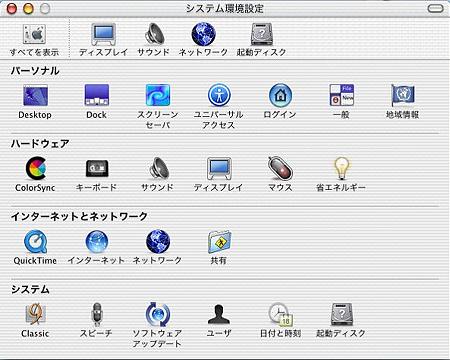This screenshot has height=360, width=450.
Task: Open 起動ディスク in System section
Action: 342,314
